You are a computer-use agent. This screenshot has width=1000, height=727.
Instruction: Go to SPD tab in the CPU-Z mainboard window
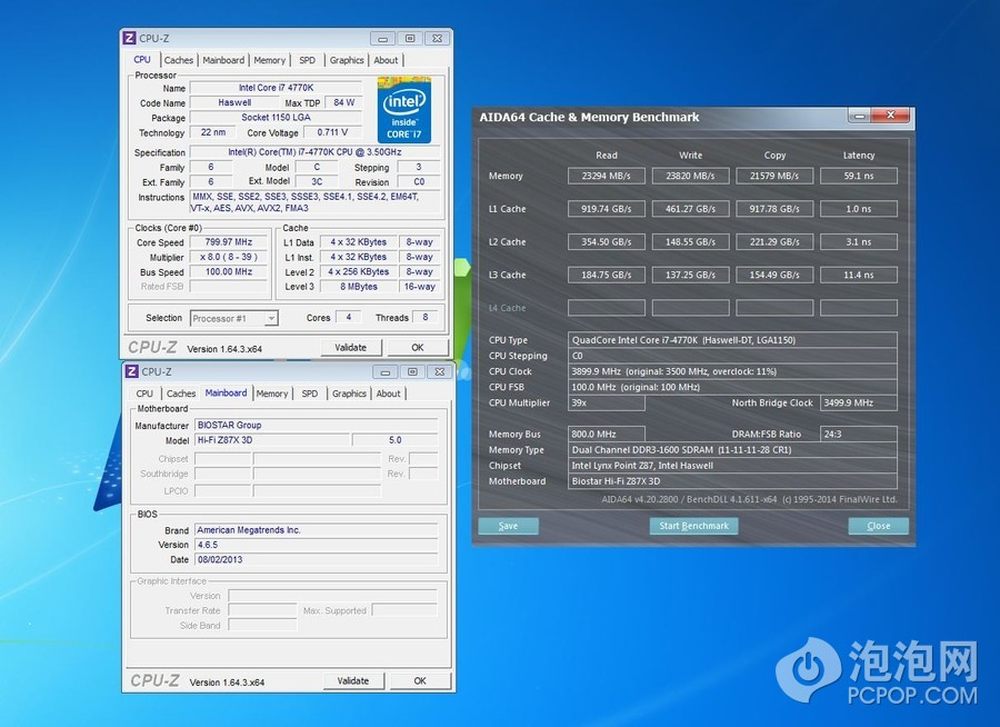pyautogui.click(x=310, y=393)
